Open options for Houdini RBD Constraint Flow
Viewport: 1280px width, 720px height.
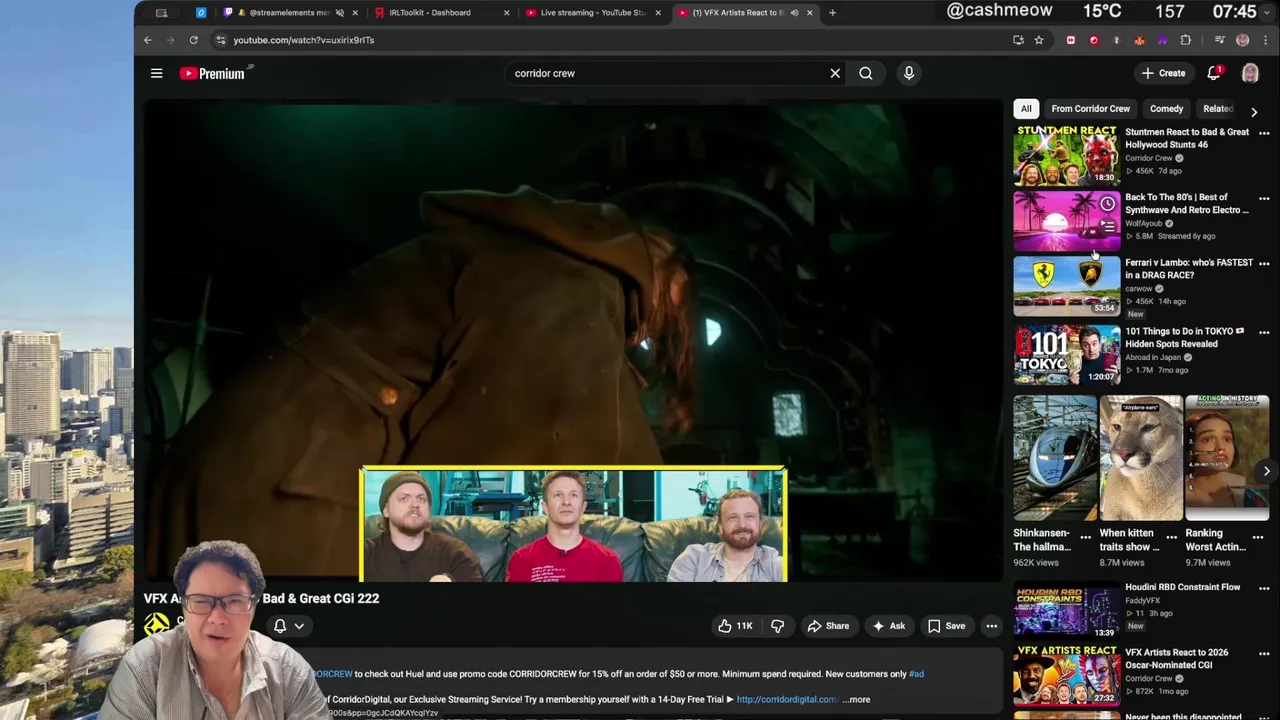[1264, 589]
